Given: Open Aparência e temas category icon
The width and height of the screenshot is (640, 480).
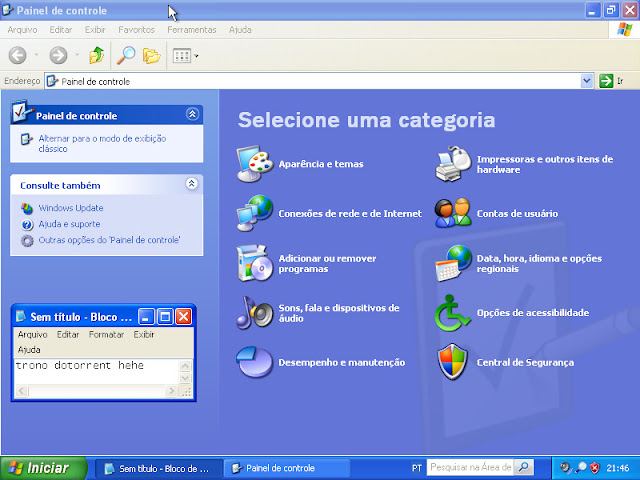Looking at the screenshot, I should (255, 164).
